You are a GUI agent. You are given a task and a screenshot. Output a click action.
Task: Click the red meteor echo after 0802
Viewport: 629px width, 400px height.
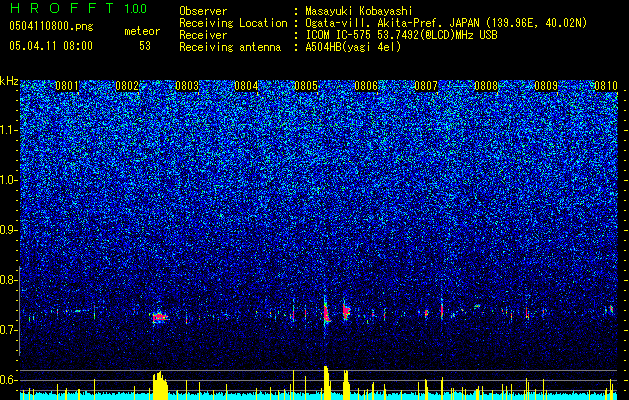[160, 318]
